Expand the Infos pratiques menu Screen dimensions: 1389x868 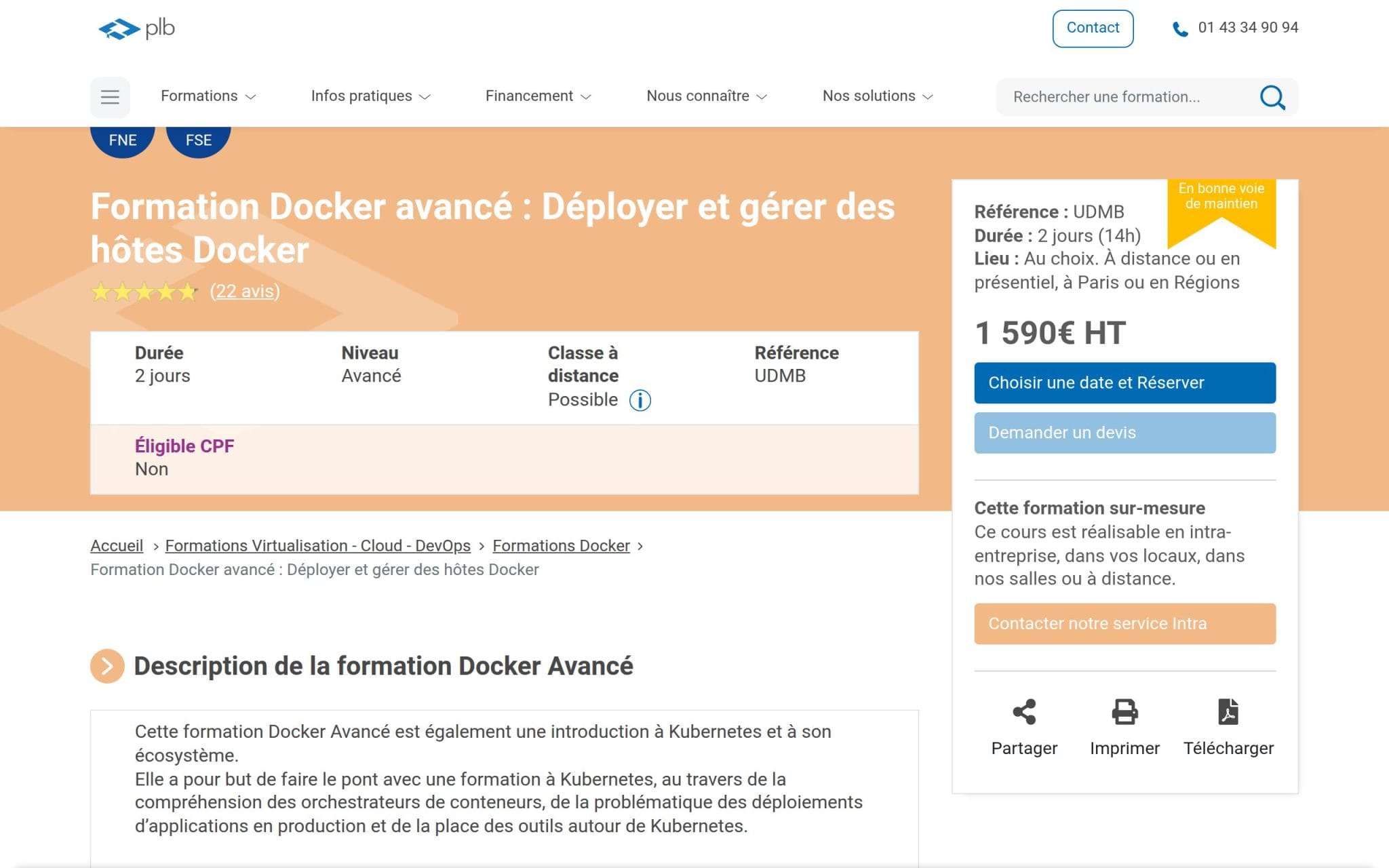370,96
